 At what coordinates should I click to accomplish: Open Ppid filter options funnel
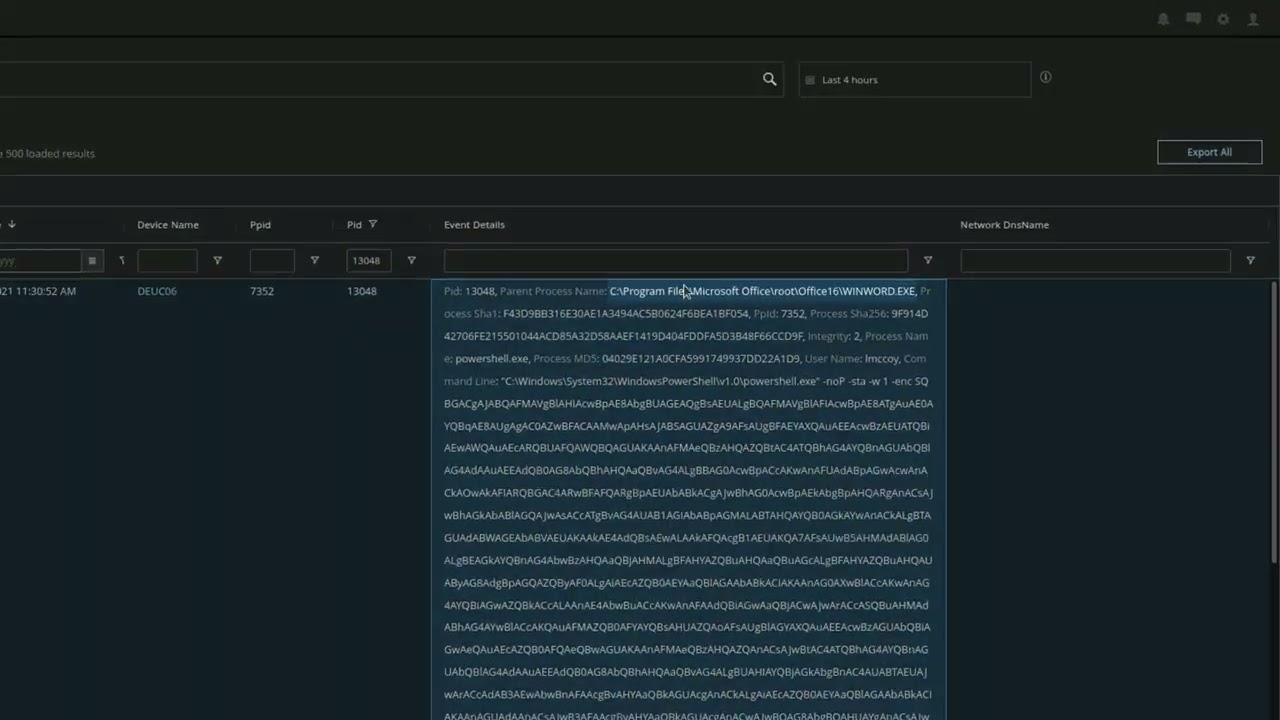[x=314, y=261]
